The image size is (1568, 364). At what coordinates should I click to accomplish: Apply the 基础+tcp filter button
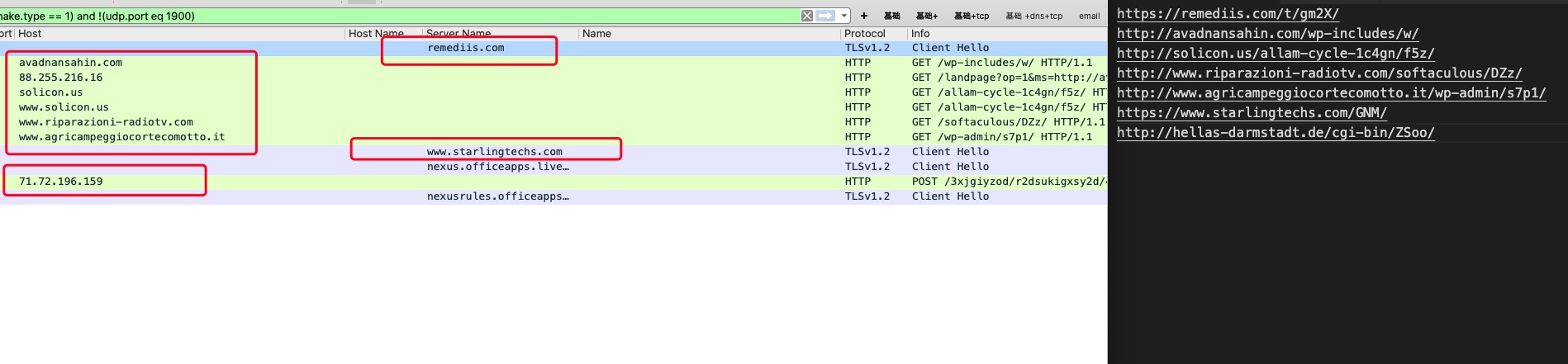point(972,16)
